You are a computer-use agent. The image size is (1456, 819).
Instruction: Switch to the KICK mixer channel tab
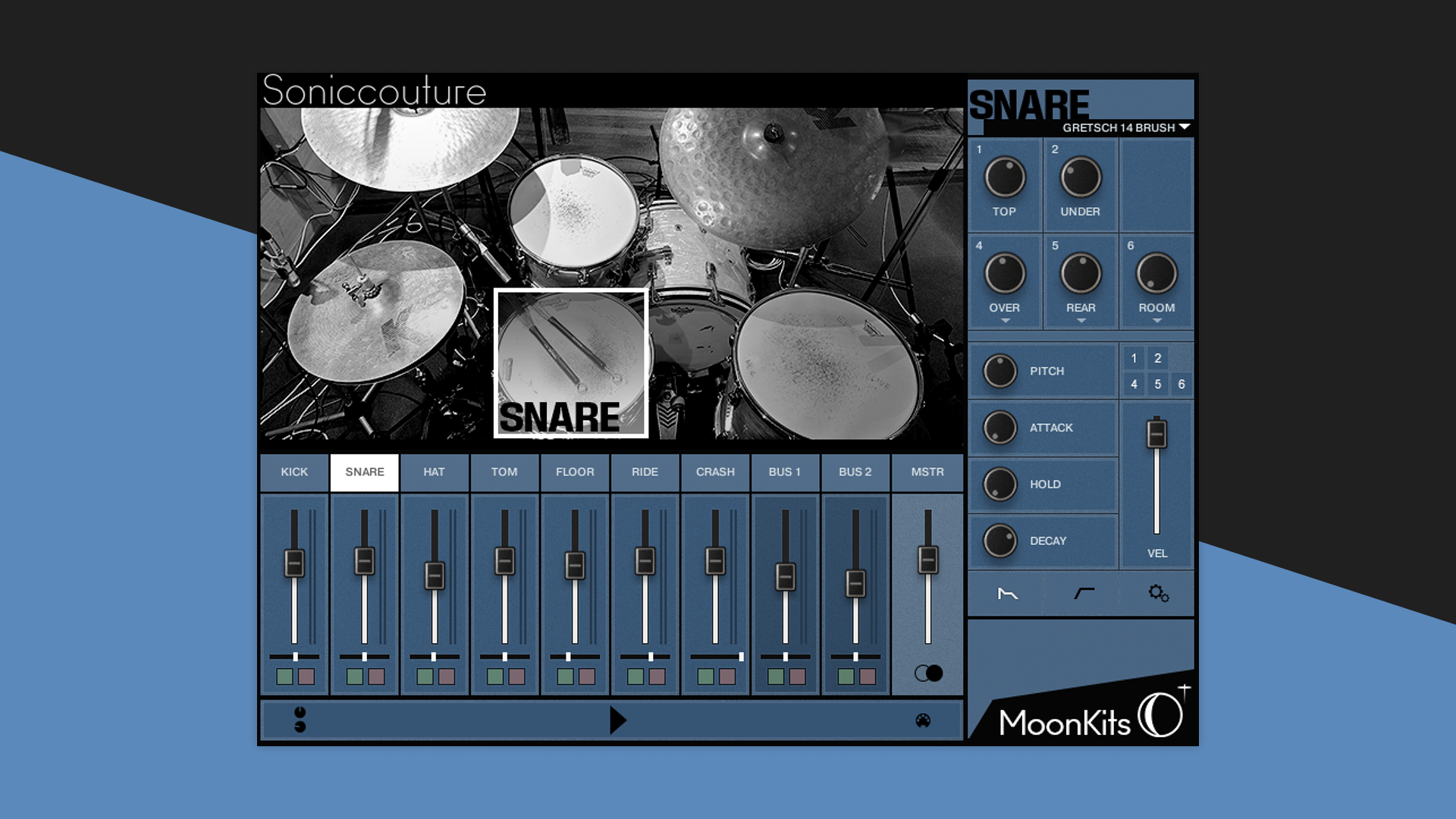click(293, 472)
